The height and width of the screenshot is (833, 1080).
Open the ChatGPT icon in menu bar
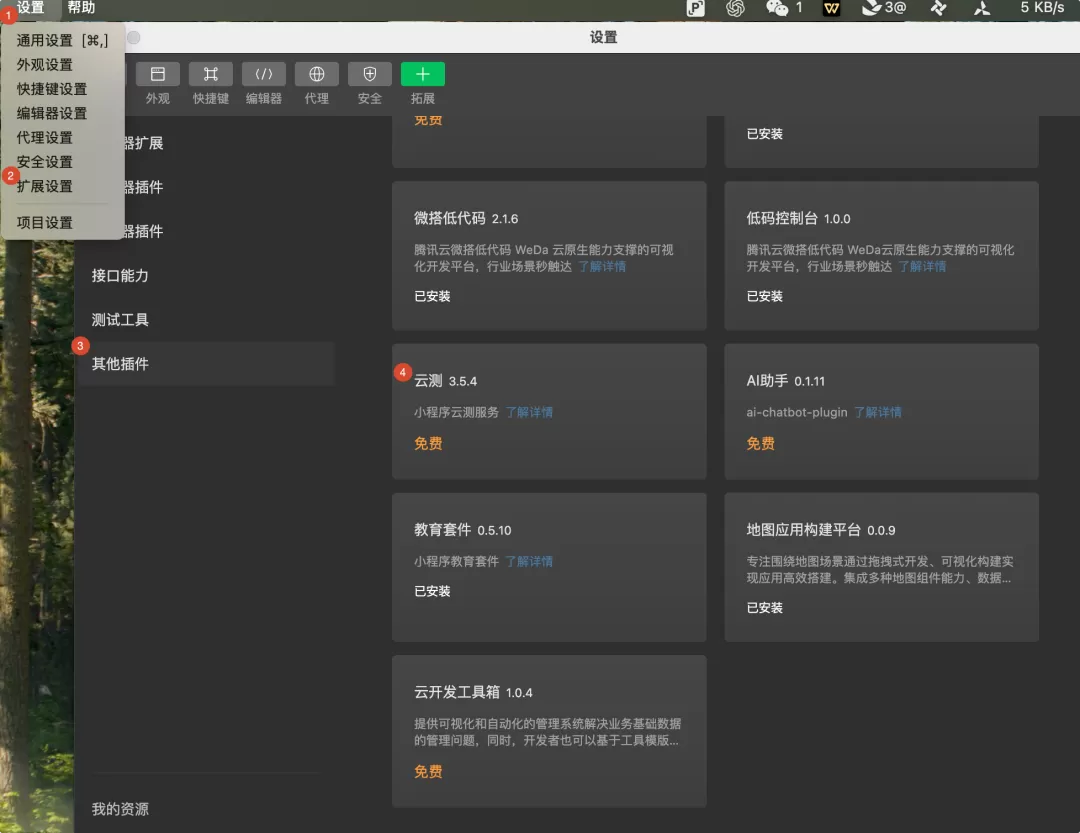pyautogui.click(x=736, y=8)
